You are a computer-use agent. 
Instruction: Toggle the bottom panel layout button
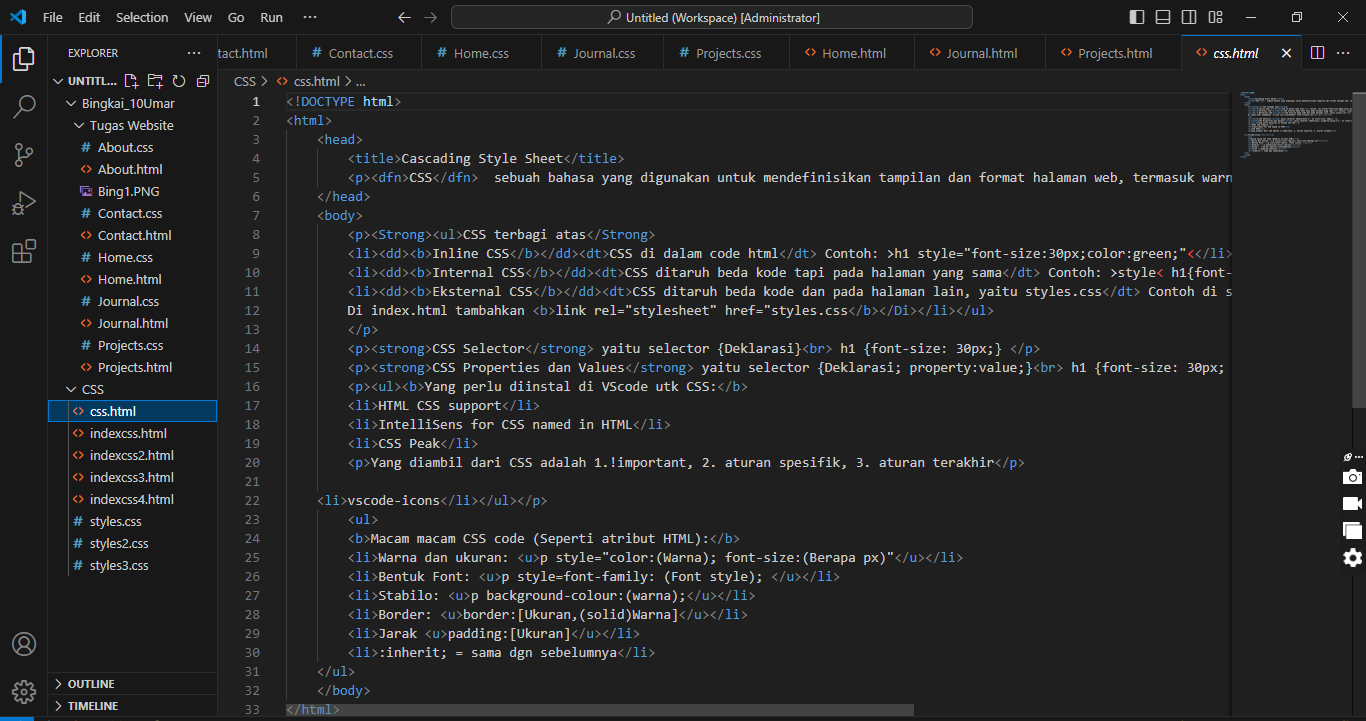pos(1163,17)
